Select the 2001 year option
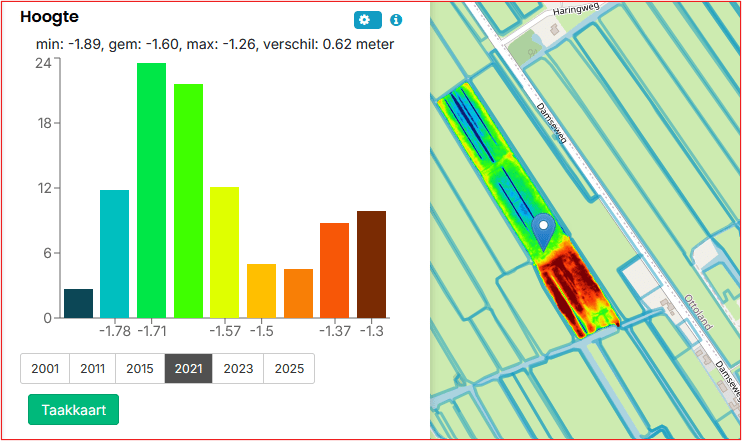The image size is (742, 441). click(x=45, y=368)
